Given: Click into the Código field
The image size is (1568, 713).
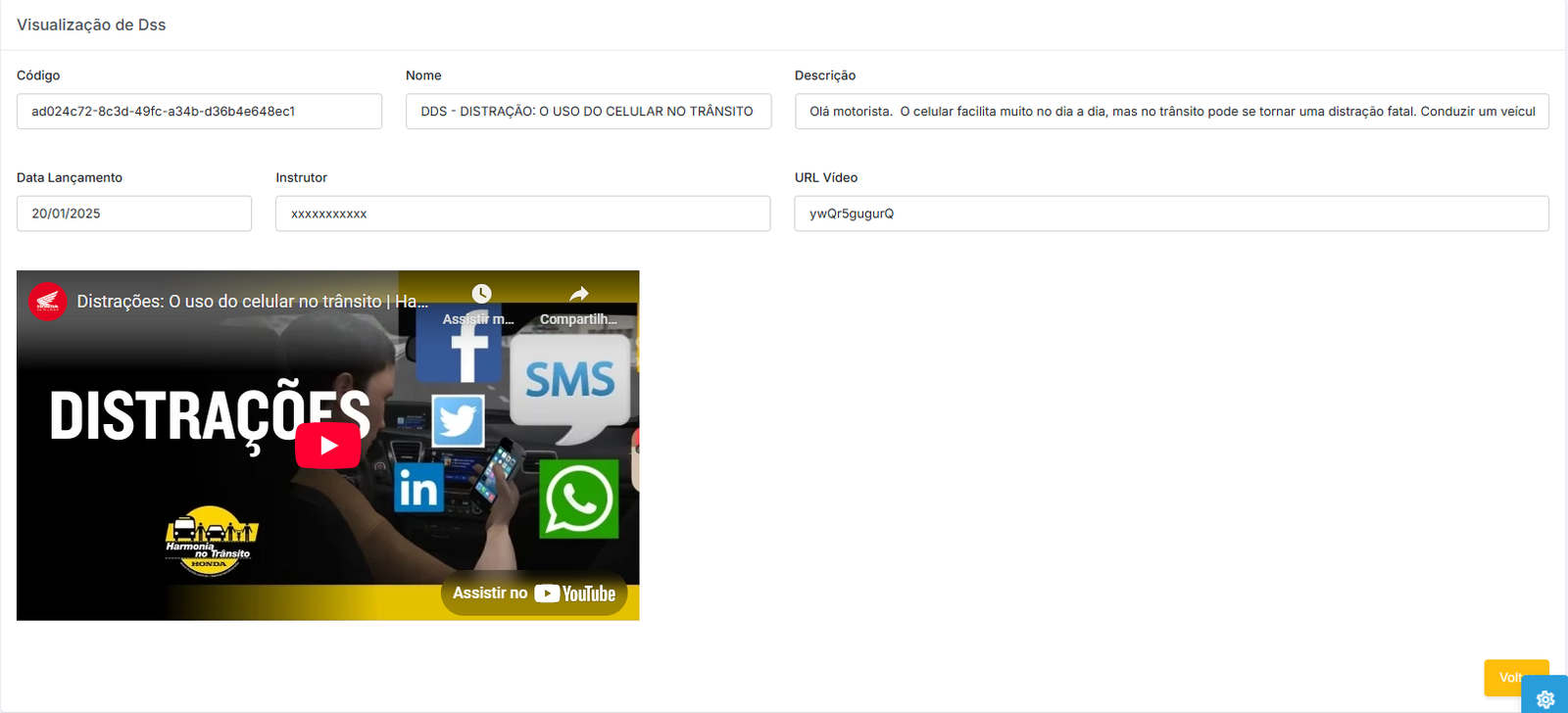Looking at the screenshot, I should click(x=199, y=112).
